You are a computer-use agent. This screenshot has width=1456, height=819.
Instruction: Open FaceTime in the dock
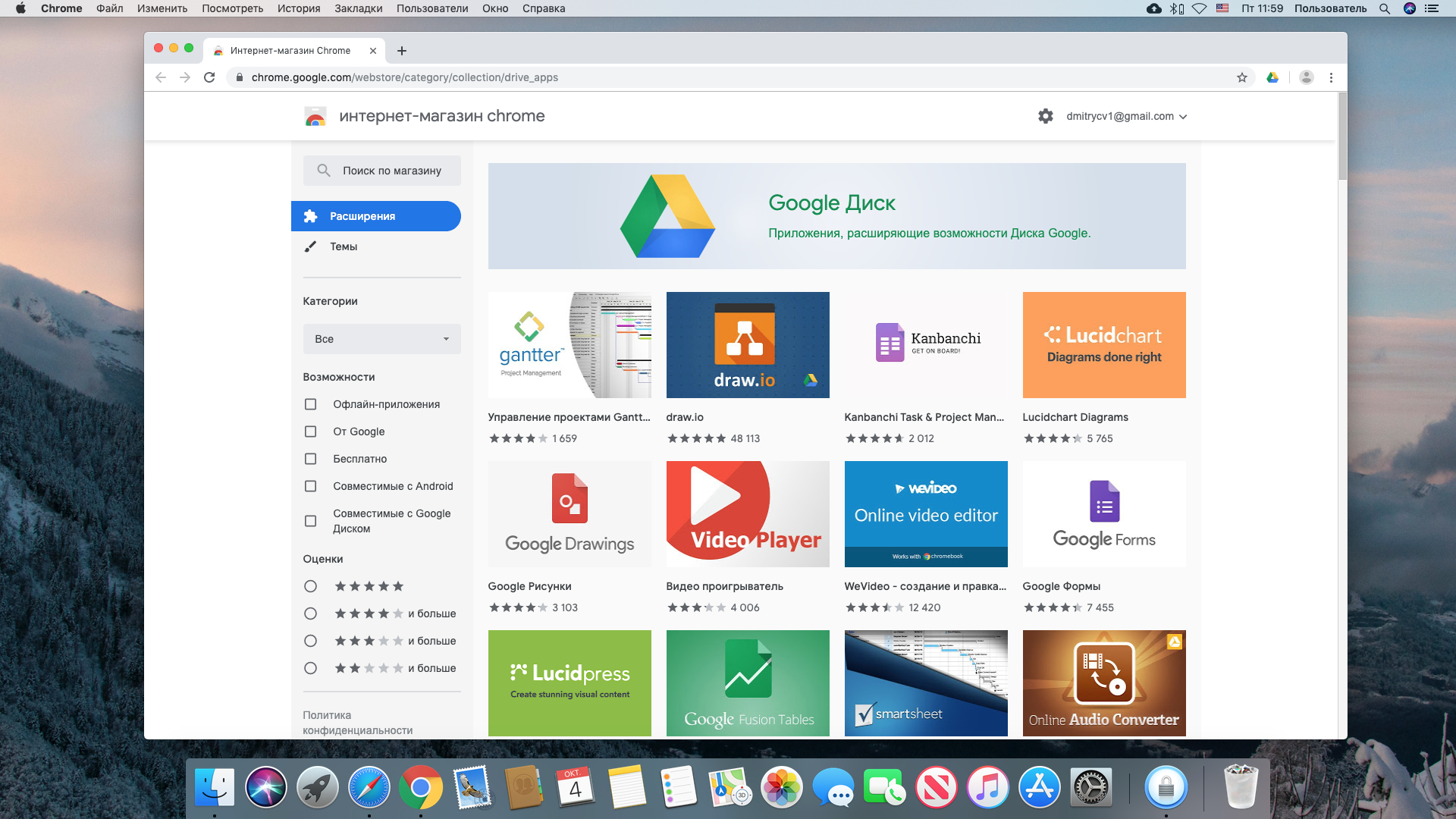point(885,787)
